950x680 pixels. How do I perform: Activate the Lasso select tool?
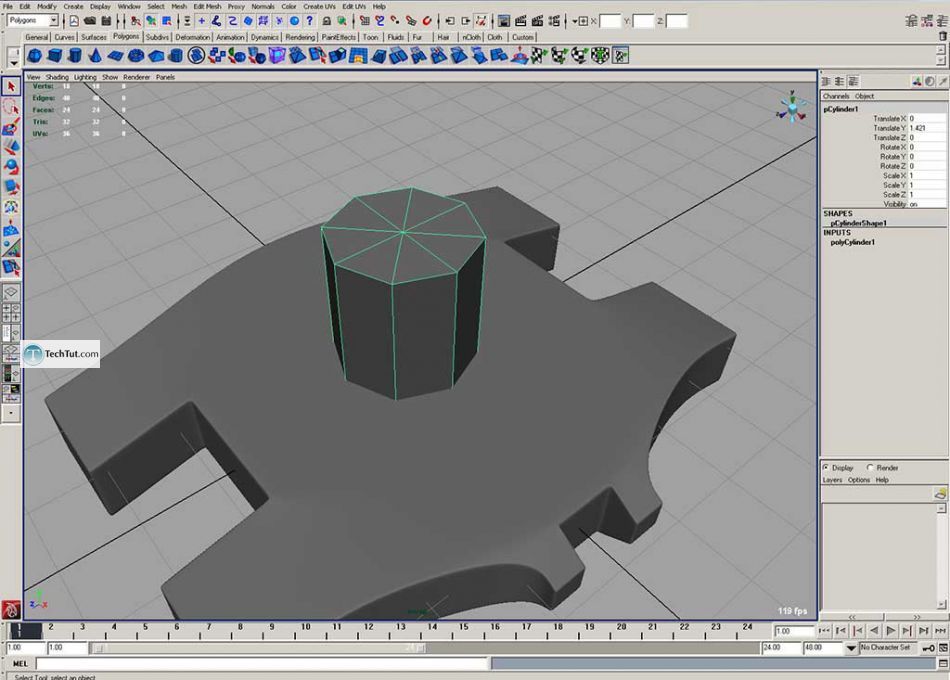10,107
